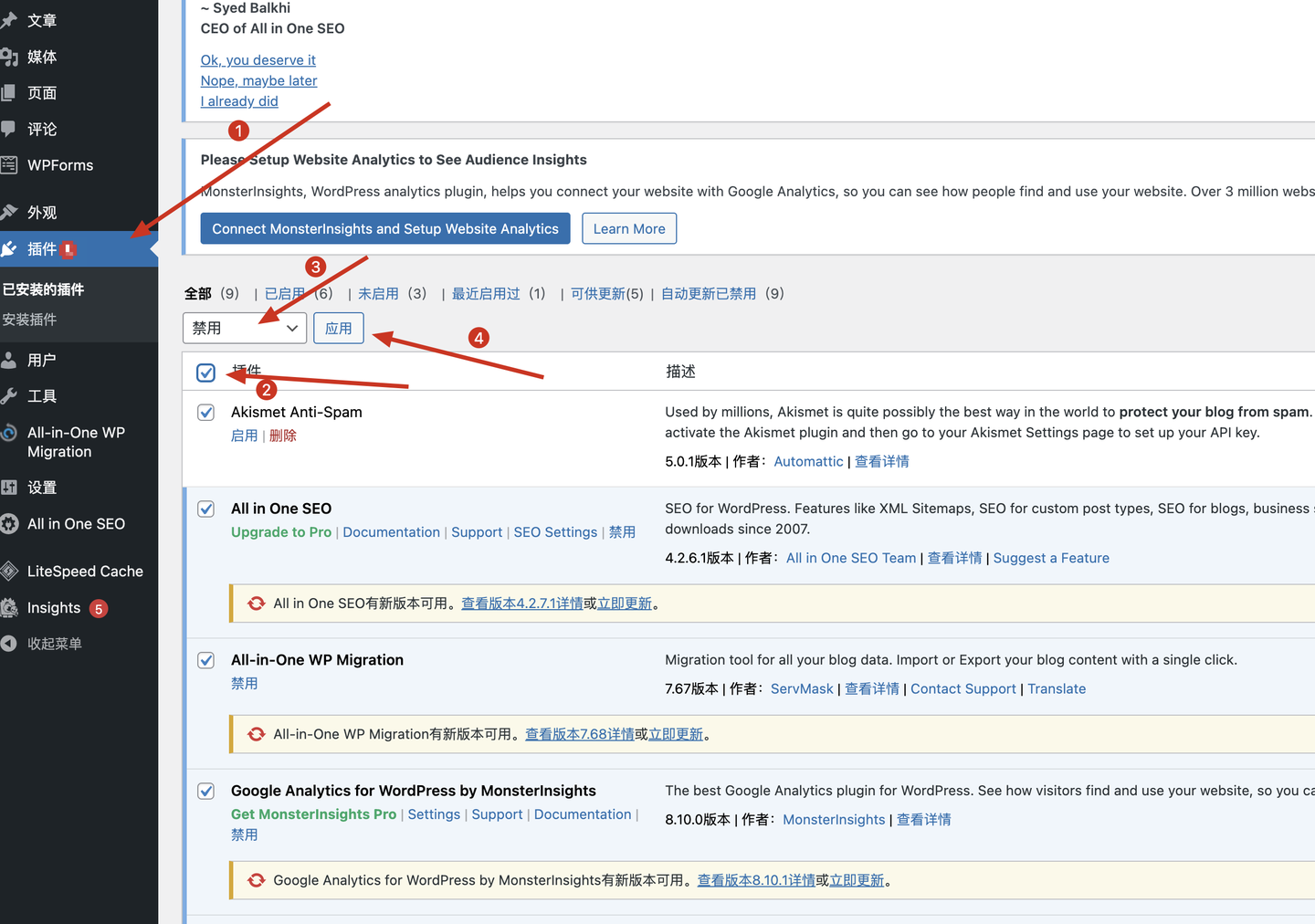Delete Akismet via the 删除 link
Viewport: 1315px width, 924px height.
[283, 436]
